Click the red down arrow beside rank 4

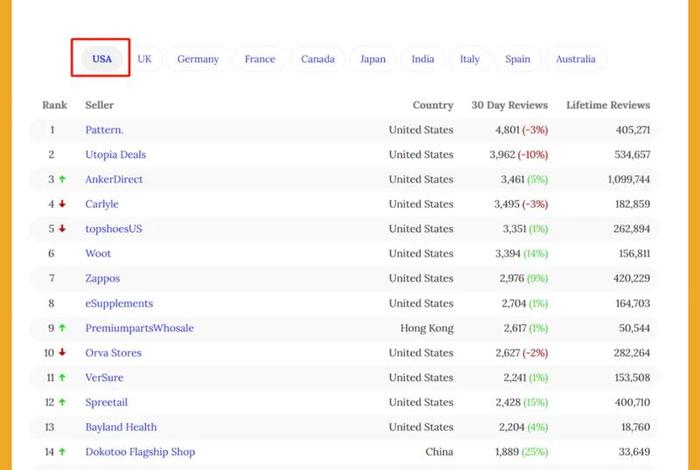tap(62, 204)
